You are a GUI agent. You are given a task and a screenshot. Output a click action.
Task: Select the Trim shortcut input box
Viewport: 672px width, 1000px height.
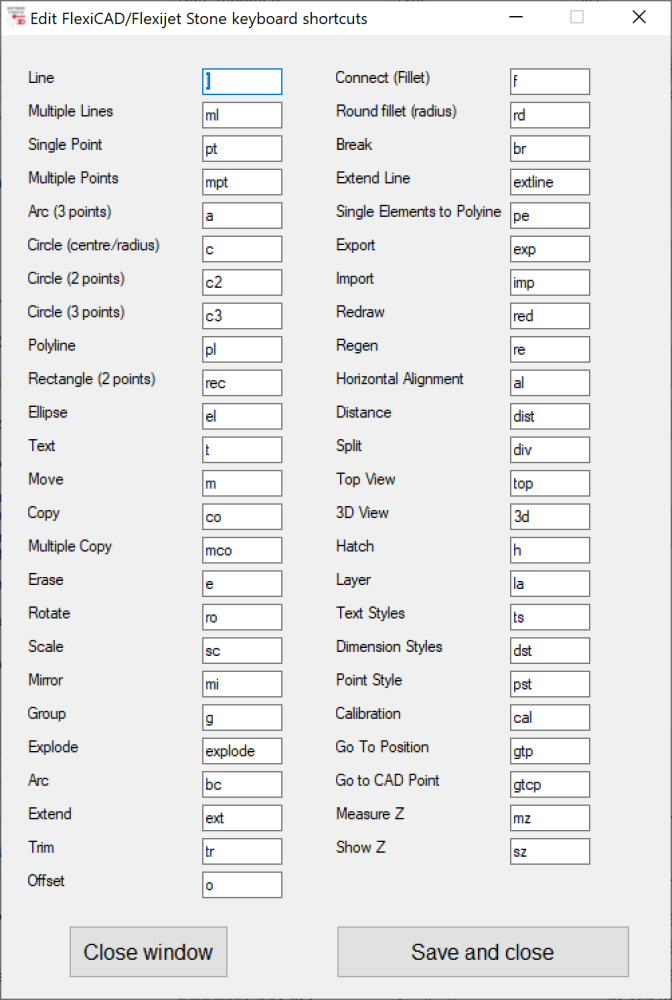click(241, 851)
